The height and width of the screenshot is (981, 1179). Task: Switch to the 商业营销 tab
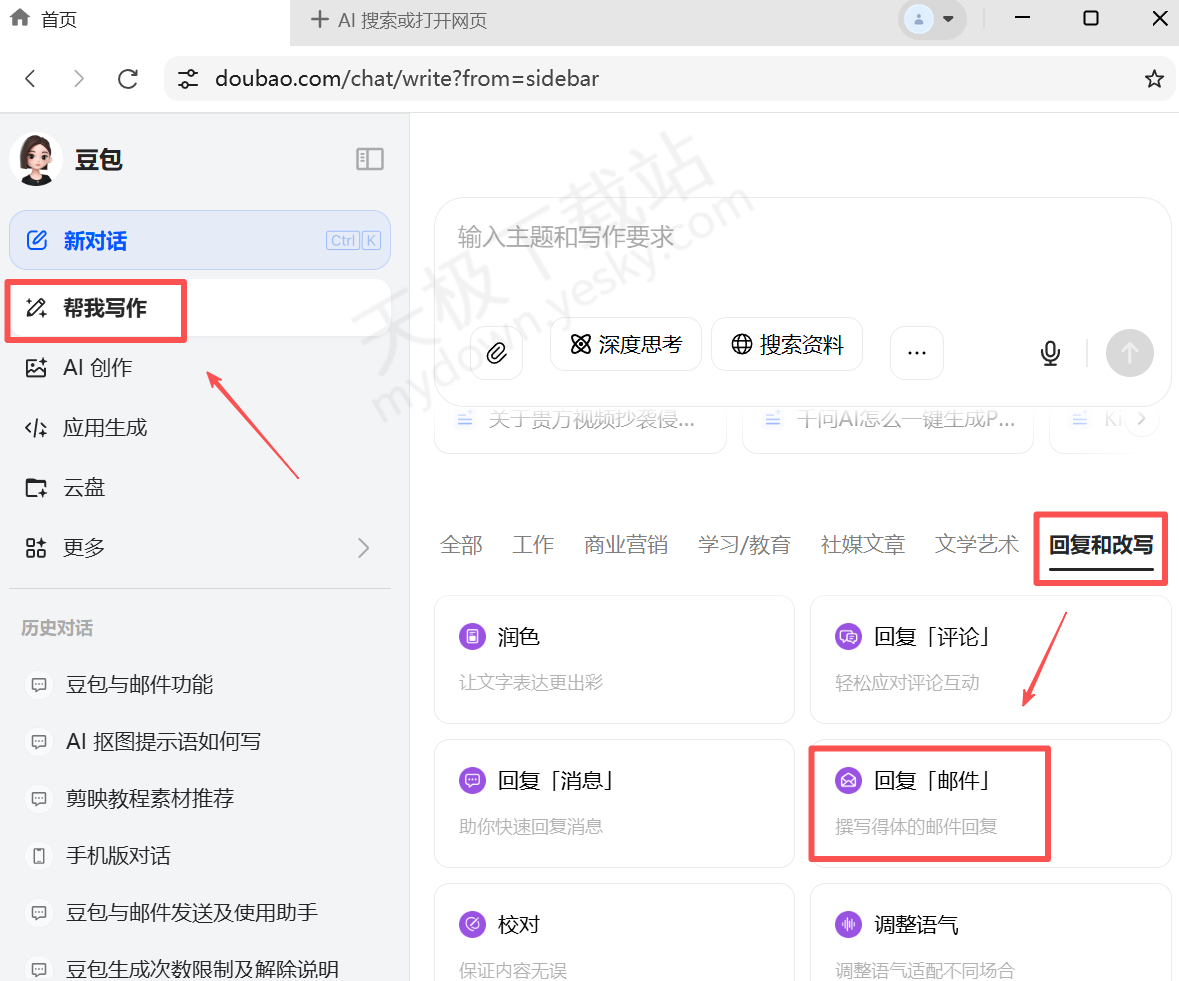[625, 544]
